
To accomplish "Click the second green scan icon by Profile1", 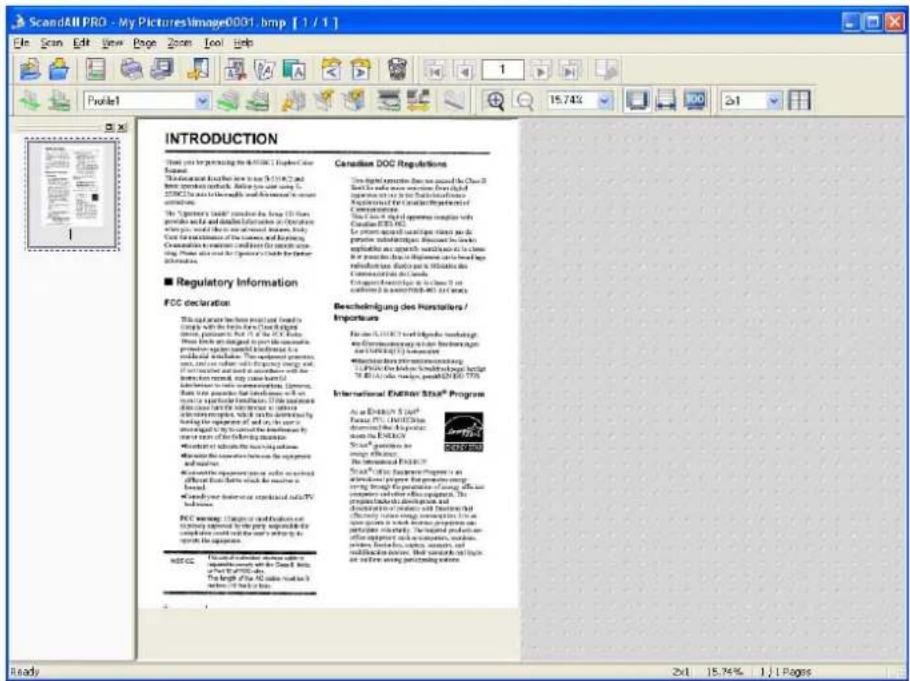I will tap(59, 100).
